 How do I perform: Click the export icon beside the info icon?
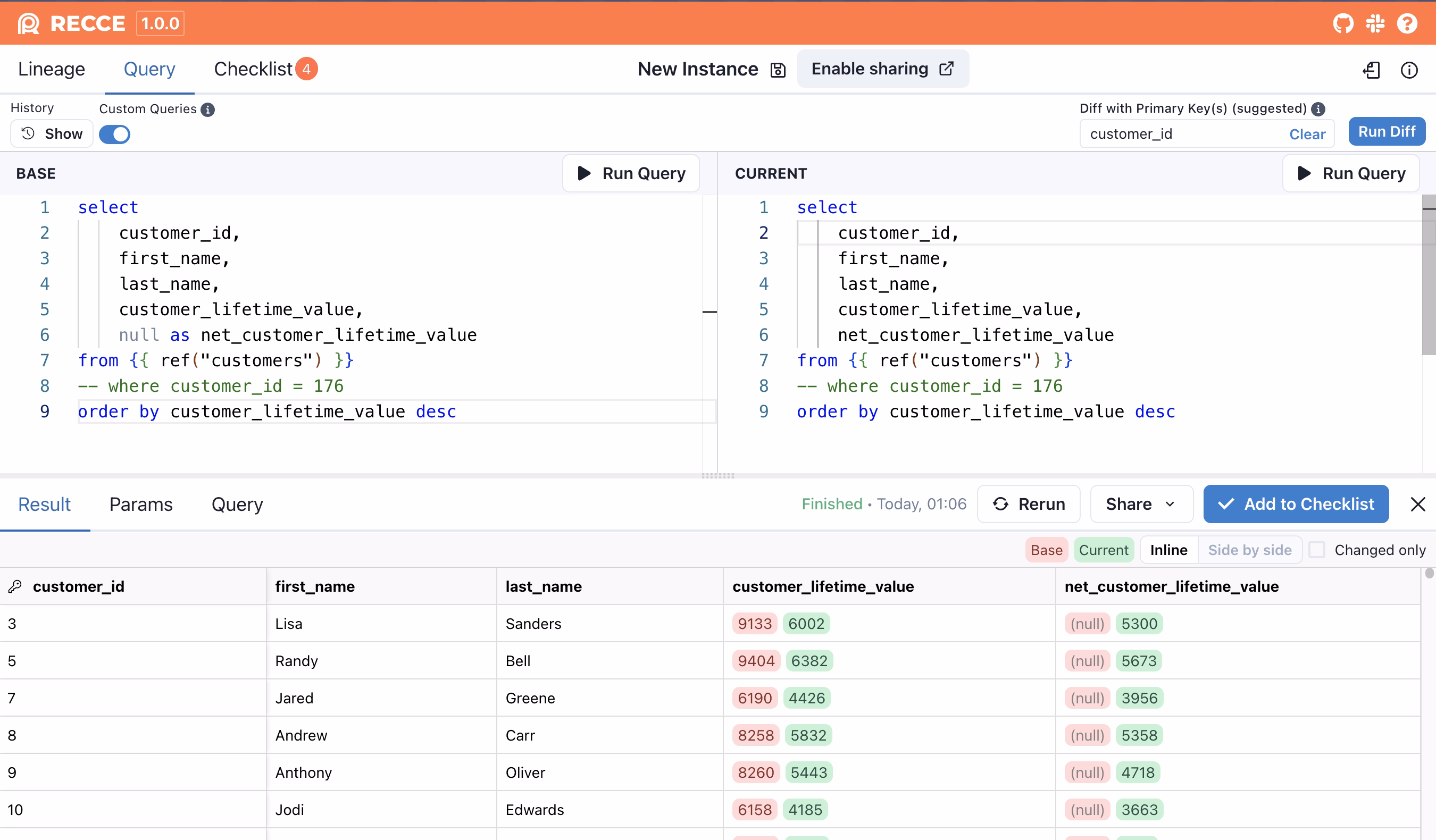1371,70
